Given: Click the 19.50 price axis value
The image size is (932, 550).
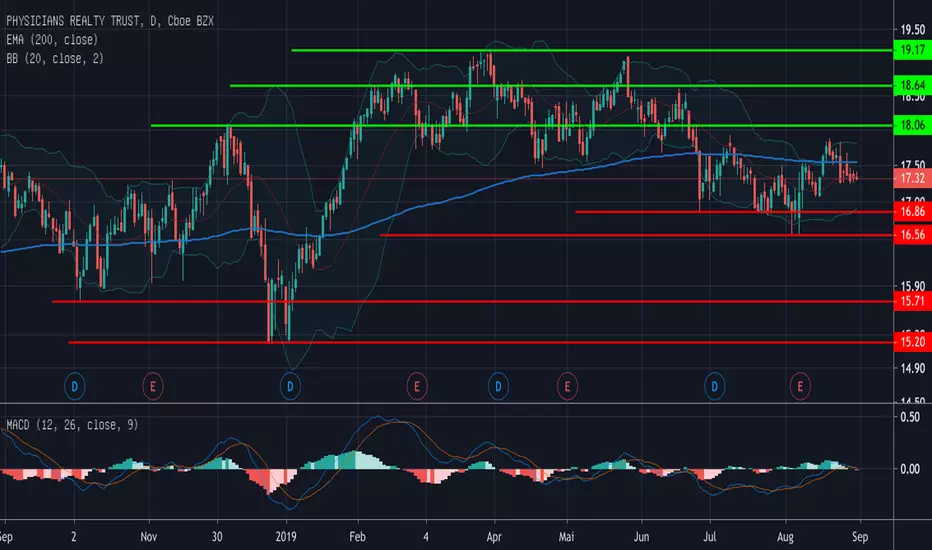Looking at the screenshot, I should pyautogui.click(x=912, y=30).
